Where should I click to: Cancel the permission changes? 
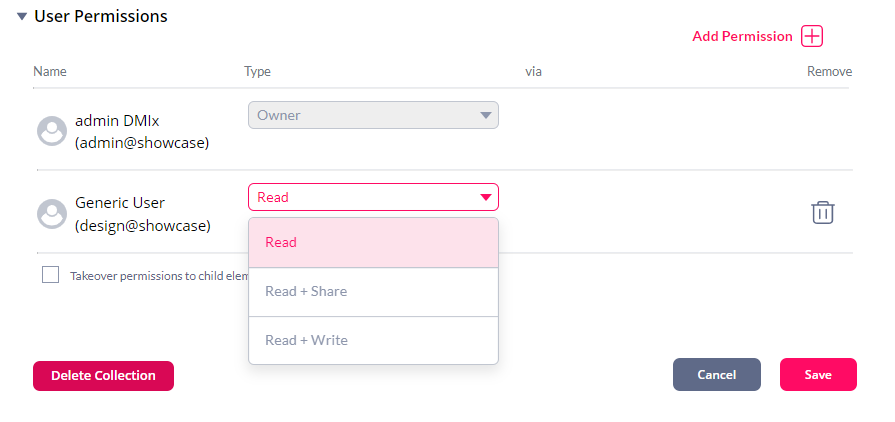(716, 375)
